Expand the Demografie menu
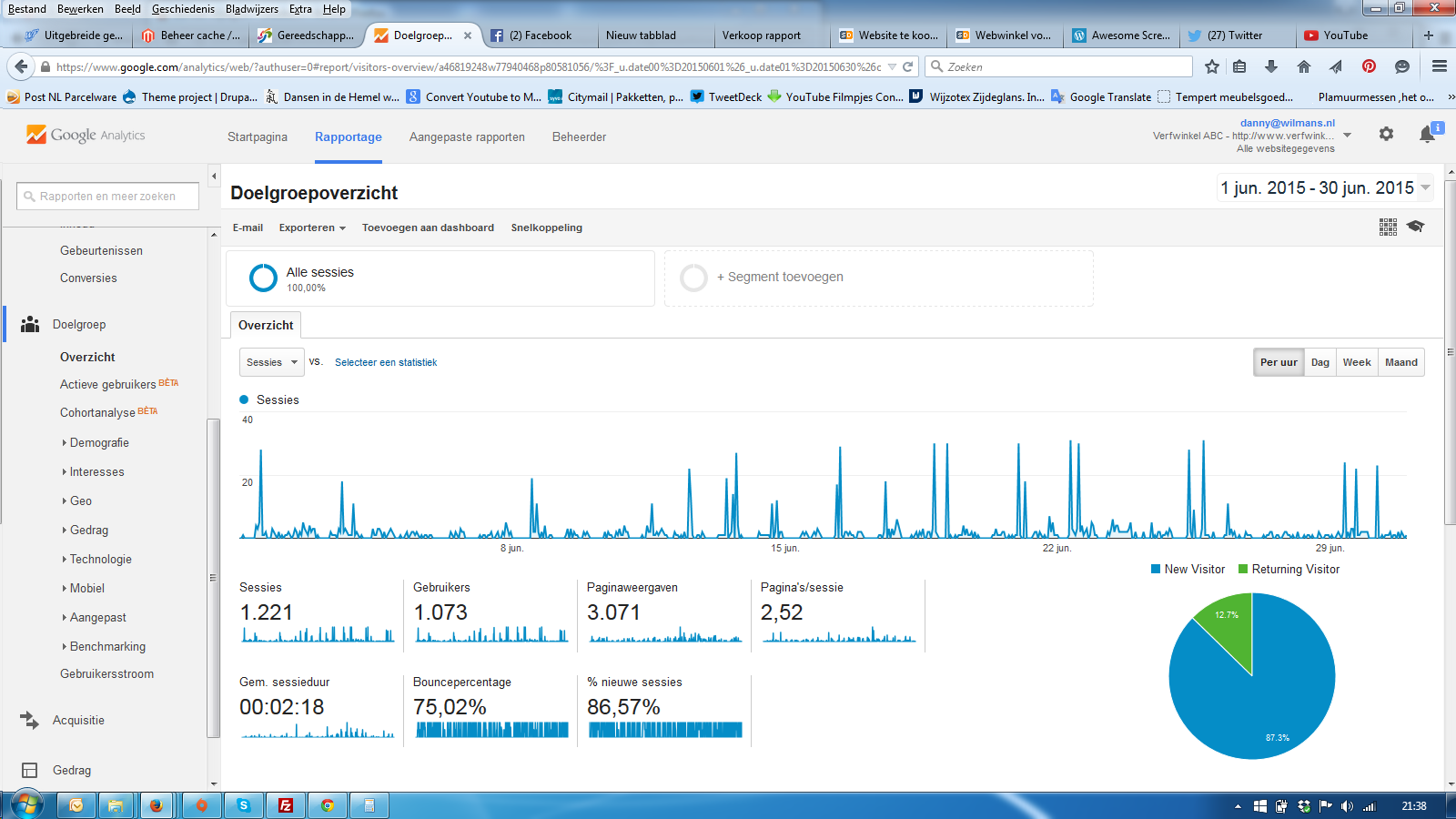 point(99,442)
